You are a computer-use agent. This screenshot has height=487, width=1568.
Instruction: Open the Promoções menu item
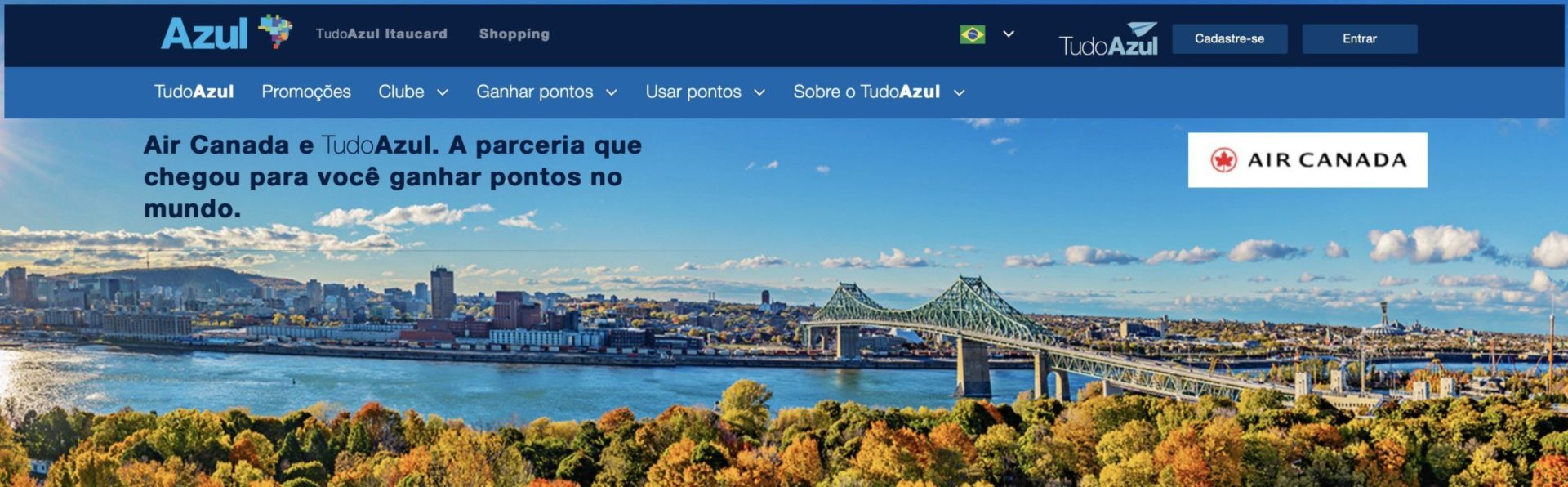pyautogui.click(x=306, y=92)
